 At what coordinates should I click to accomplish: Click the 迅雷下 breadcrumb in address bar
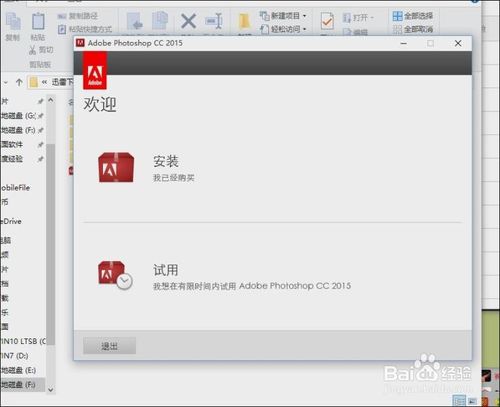(x=62, y=82)
